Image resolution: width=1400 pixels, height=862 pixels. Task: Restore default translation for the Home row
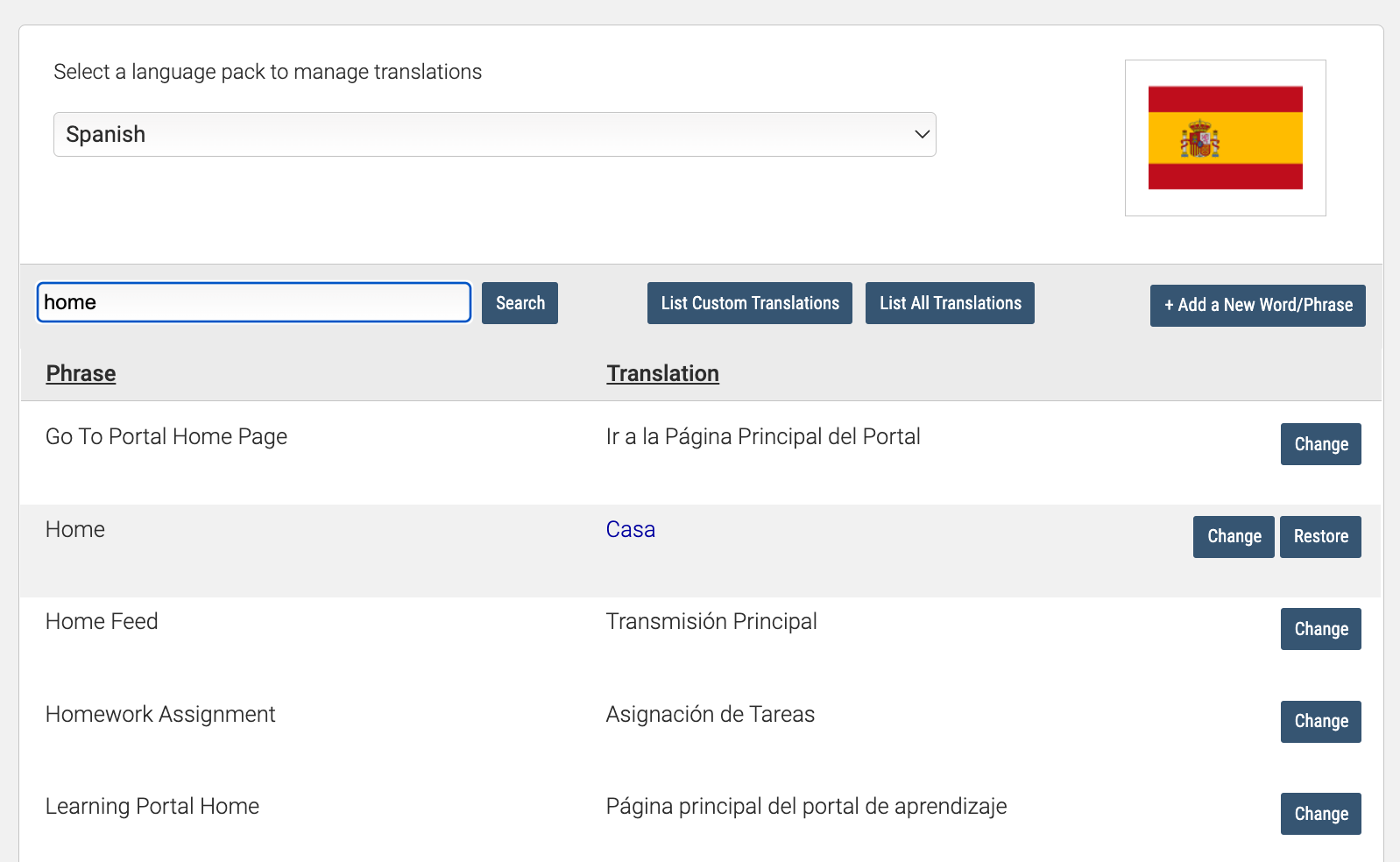click(1320, 537)
